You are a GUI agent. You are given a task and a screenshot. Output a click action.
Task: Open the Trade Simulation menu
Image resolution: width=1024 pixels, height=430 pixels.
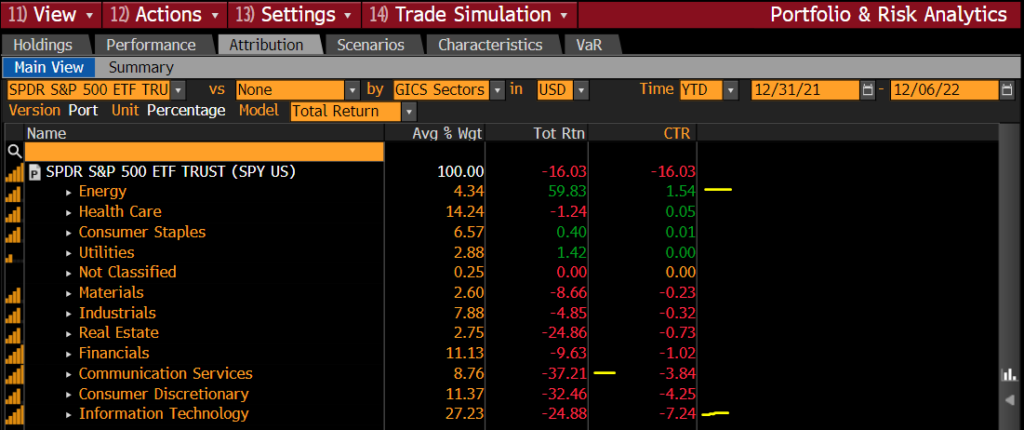(469, 14)
